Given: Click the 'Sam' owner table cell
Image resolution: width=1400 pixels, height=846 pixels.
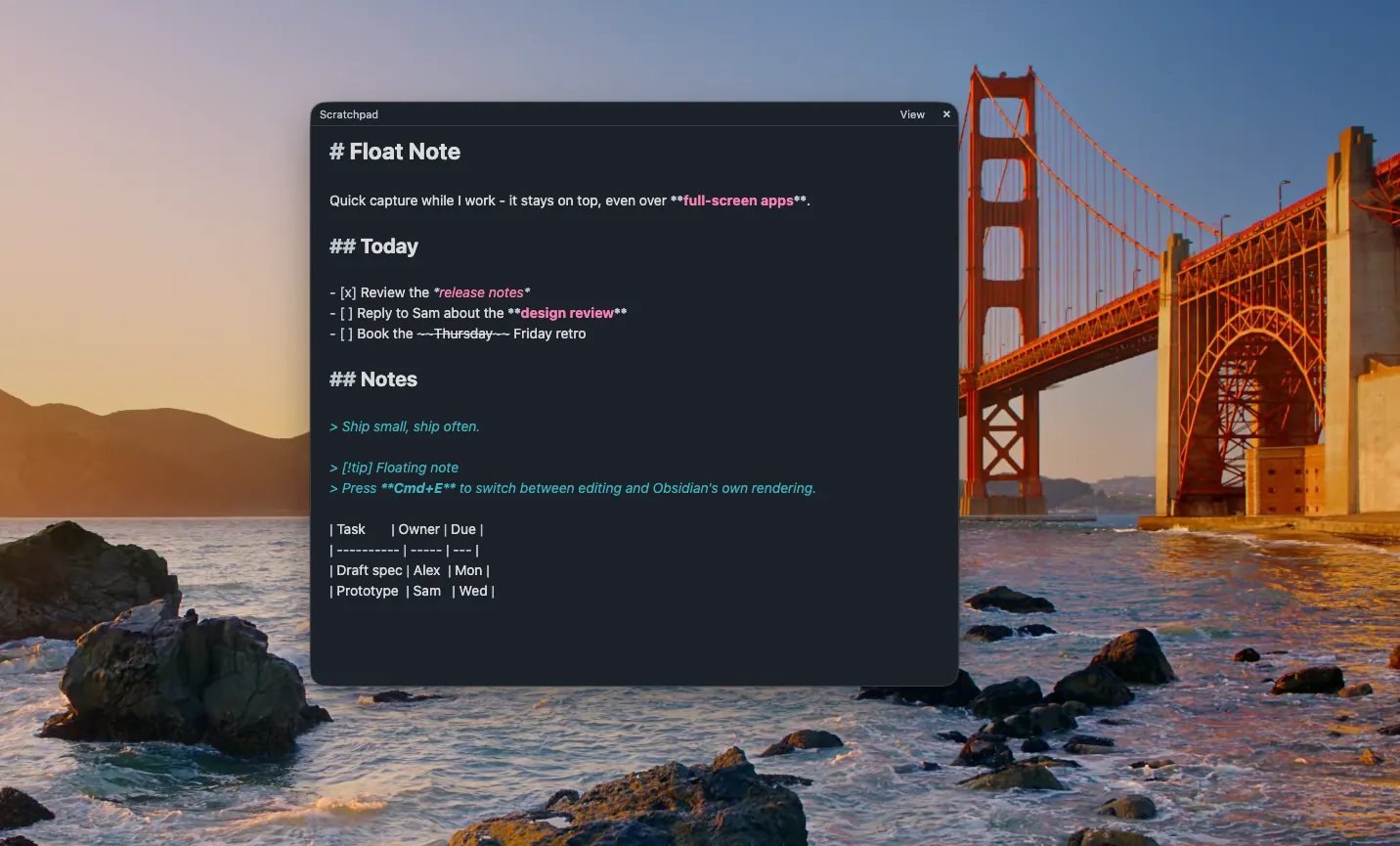Looking at the screenshot, I should (x=427, y=591).
